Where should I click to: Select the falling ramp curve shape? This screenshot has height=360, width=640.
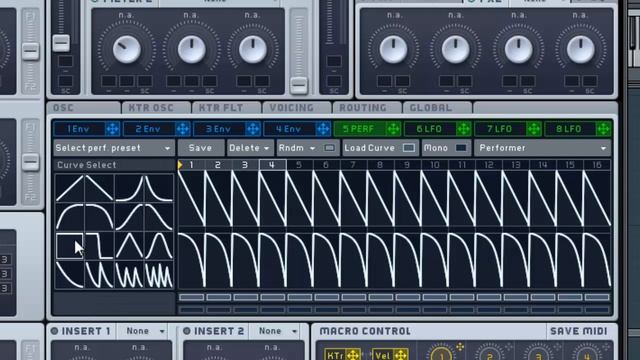99,188
